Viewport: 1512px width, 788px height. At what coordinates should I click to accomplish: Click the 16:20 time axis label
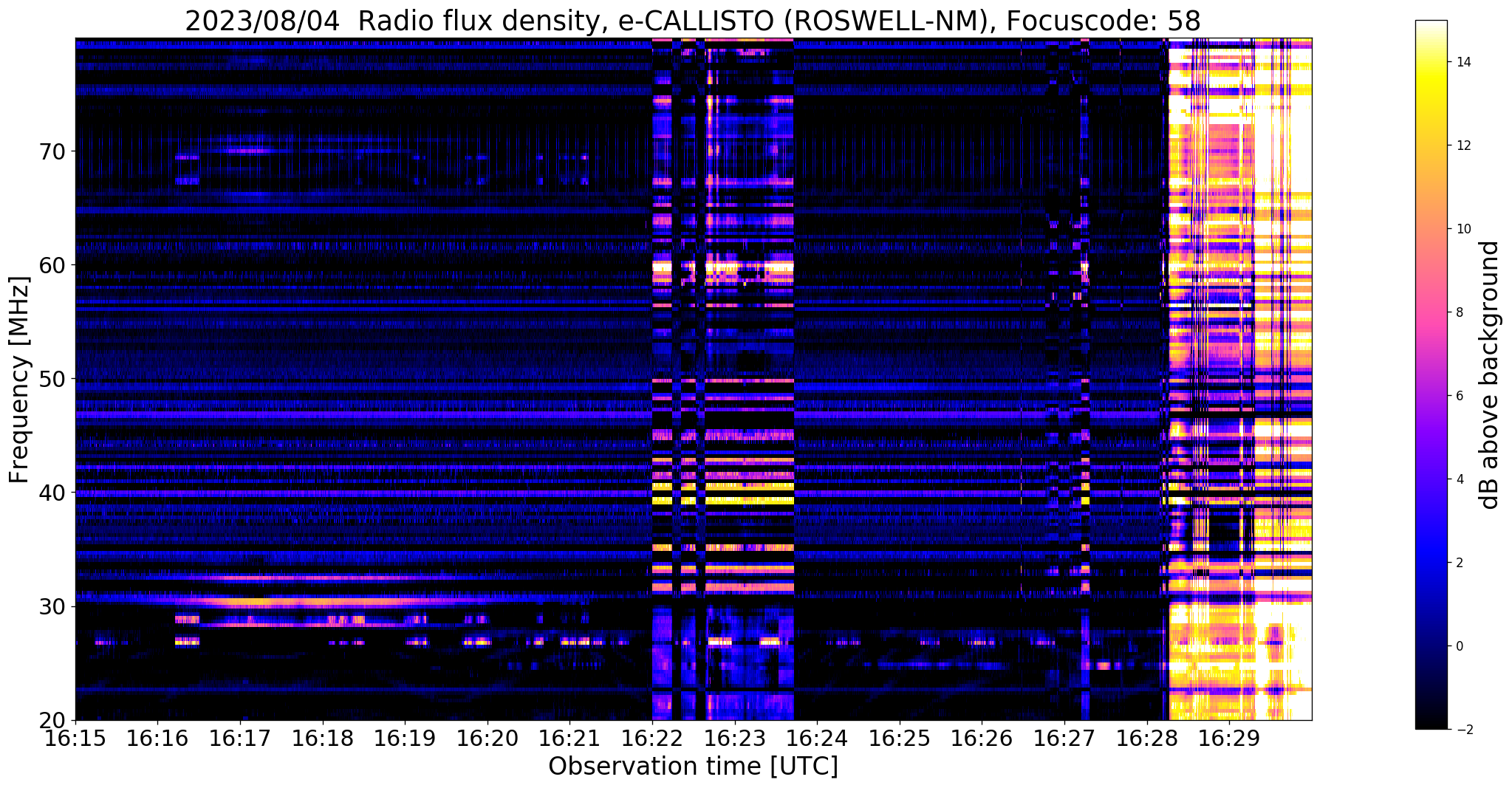[x=488, y=739]
